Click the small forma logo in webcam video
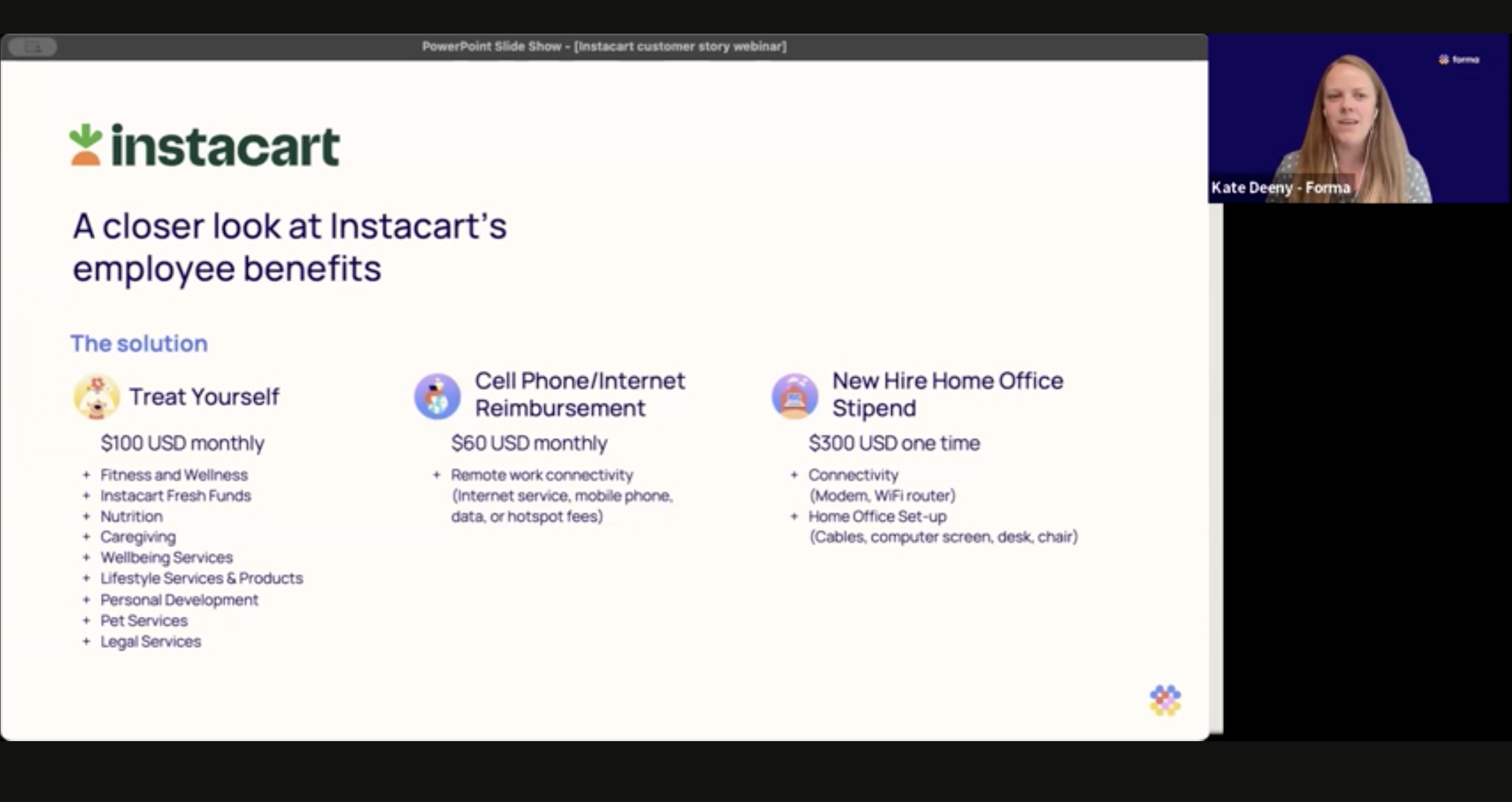Image resolution: width=1512 pixels, height=802 pixels. coord(1459,59)
